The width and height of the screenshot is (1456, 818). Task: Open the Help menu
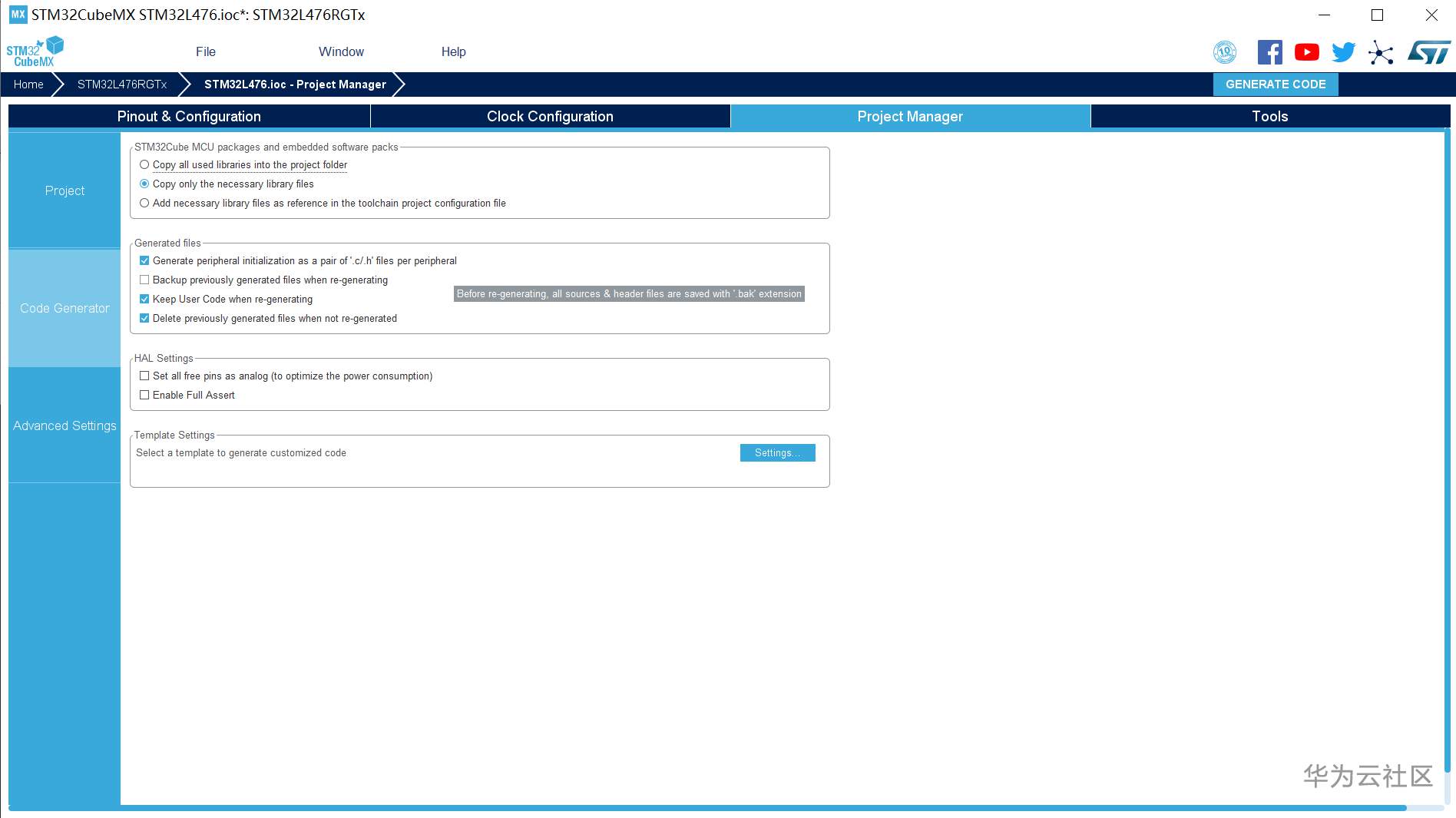[453, 51]
